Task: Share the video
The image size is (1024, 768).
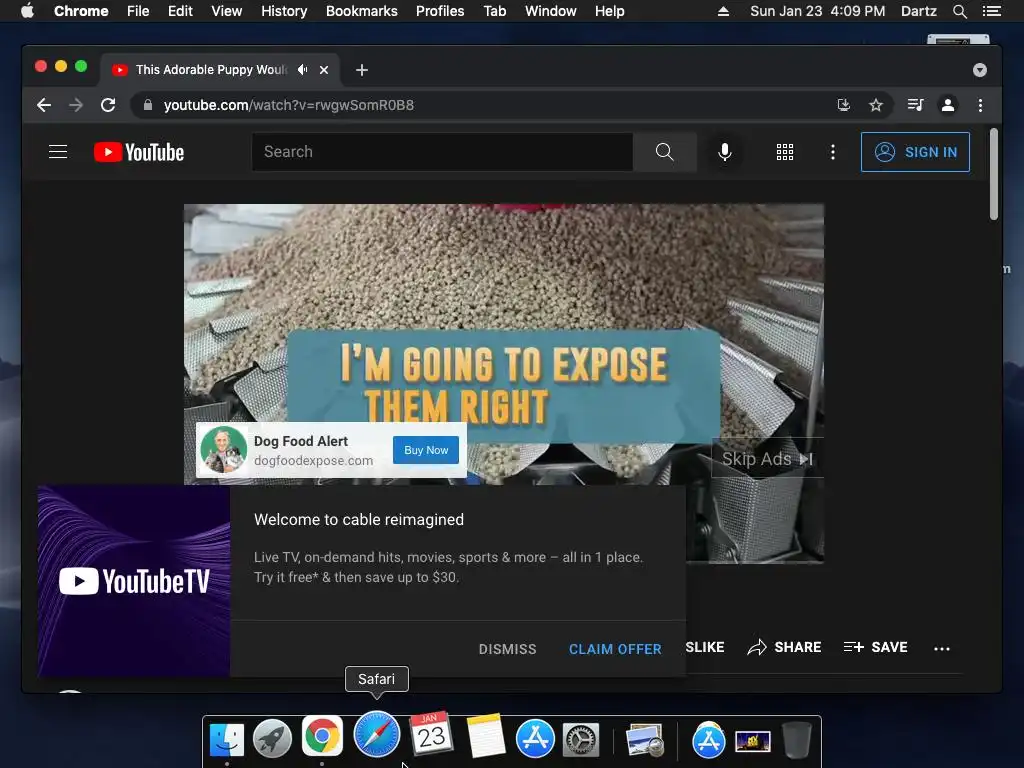Action: pos(784,647)
